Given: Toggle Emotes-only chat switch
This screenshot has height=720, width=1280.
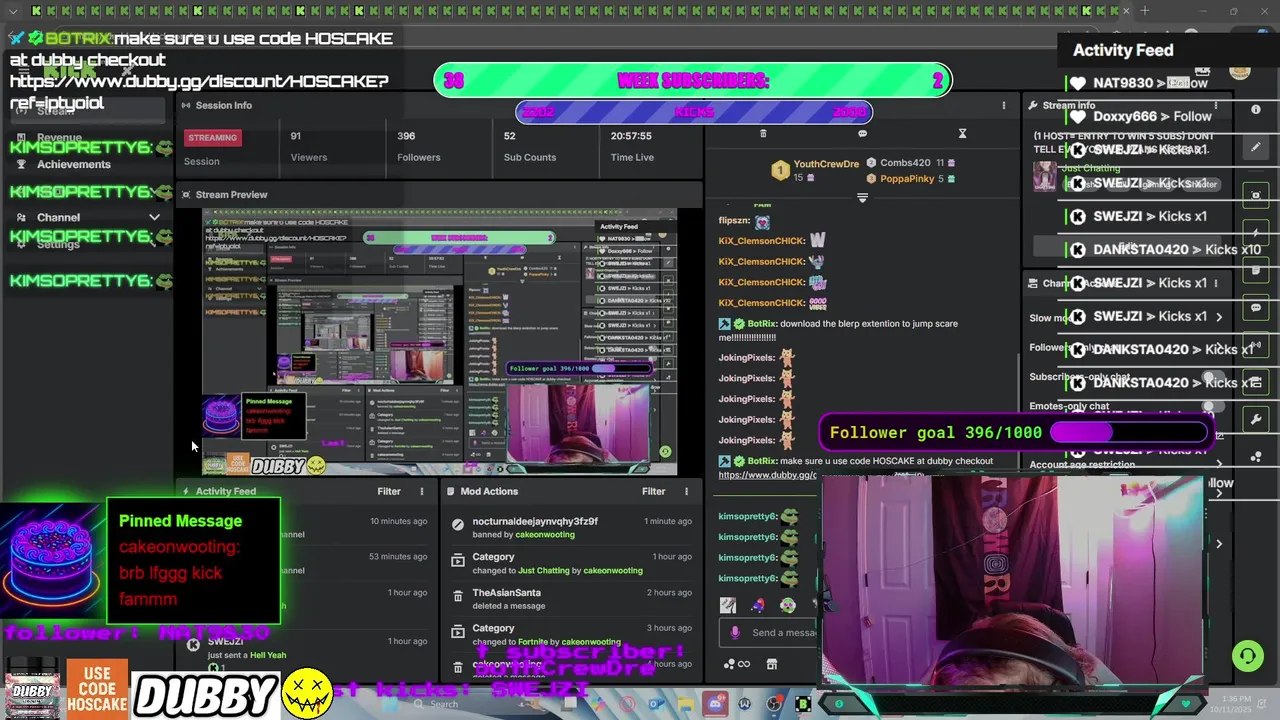Looking at the screenshot, I should point(1211,407).
